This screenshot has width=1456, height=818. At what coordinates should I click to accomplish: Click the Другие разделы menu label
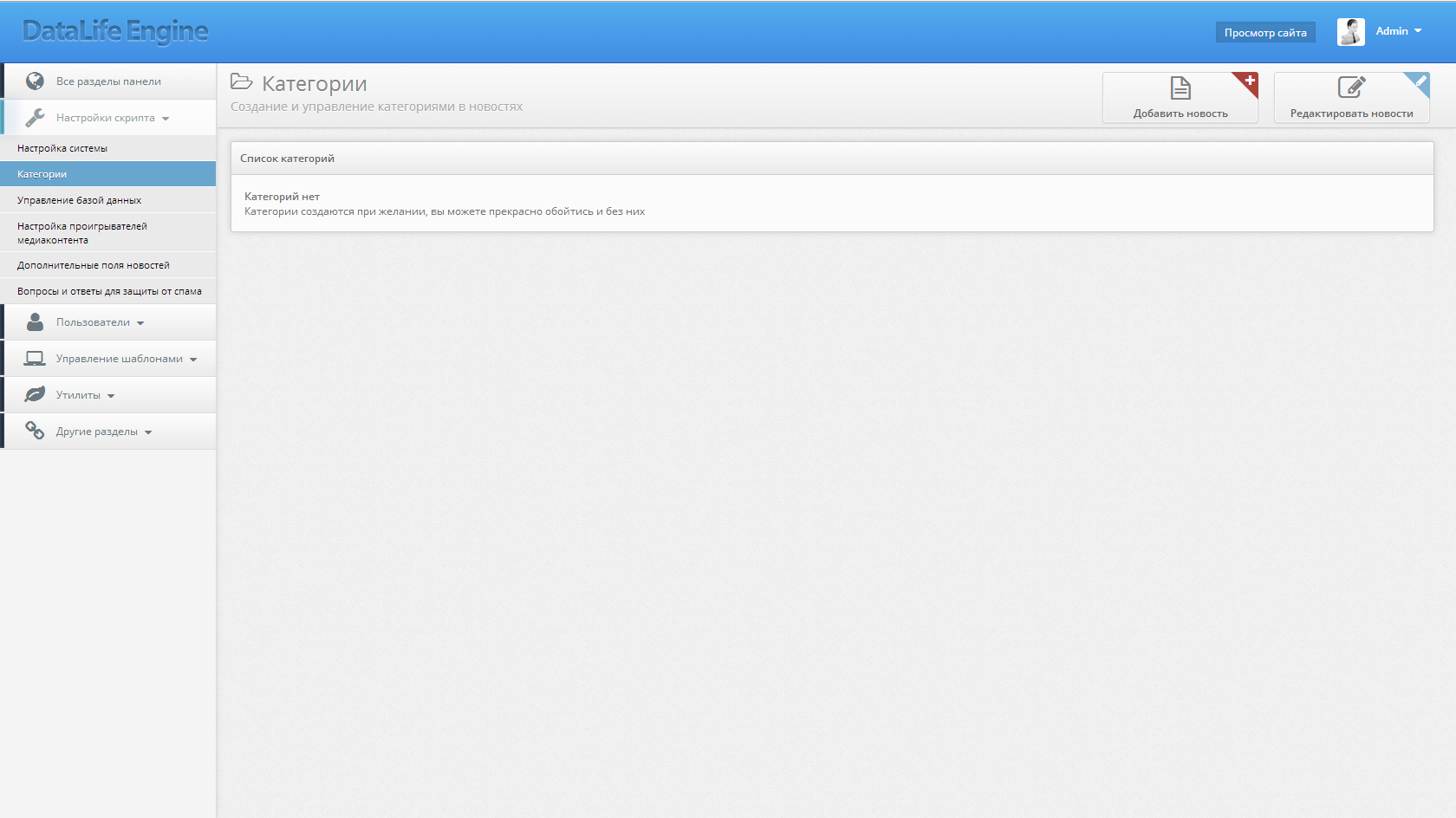pos(97,432)
